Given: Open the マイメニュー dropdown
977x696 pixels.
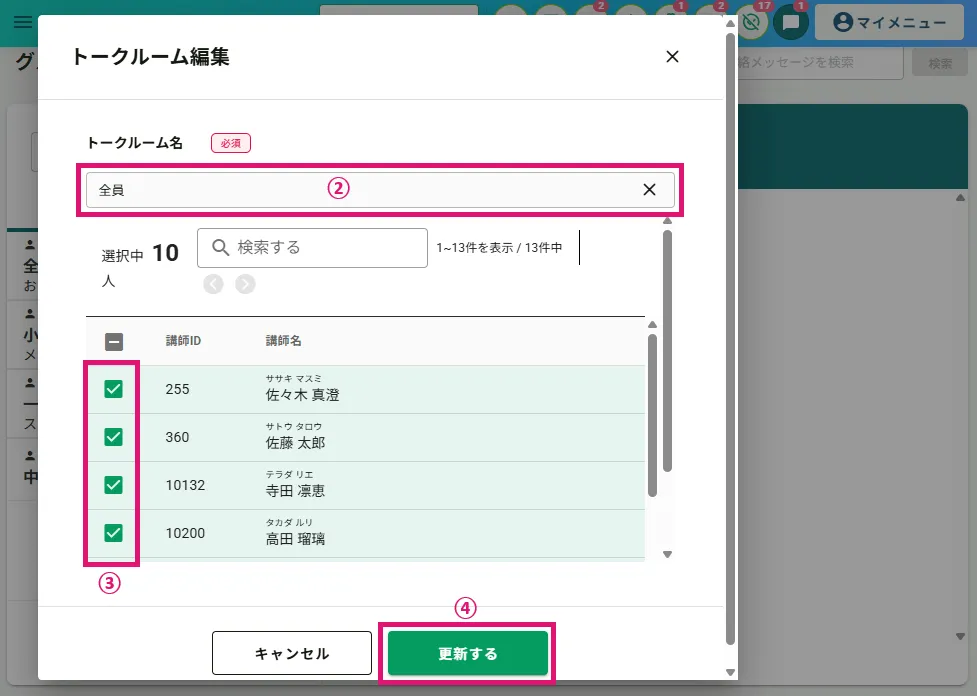Looking at the screenshot, I should [888, 22].
